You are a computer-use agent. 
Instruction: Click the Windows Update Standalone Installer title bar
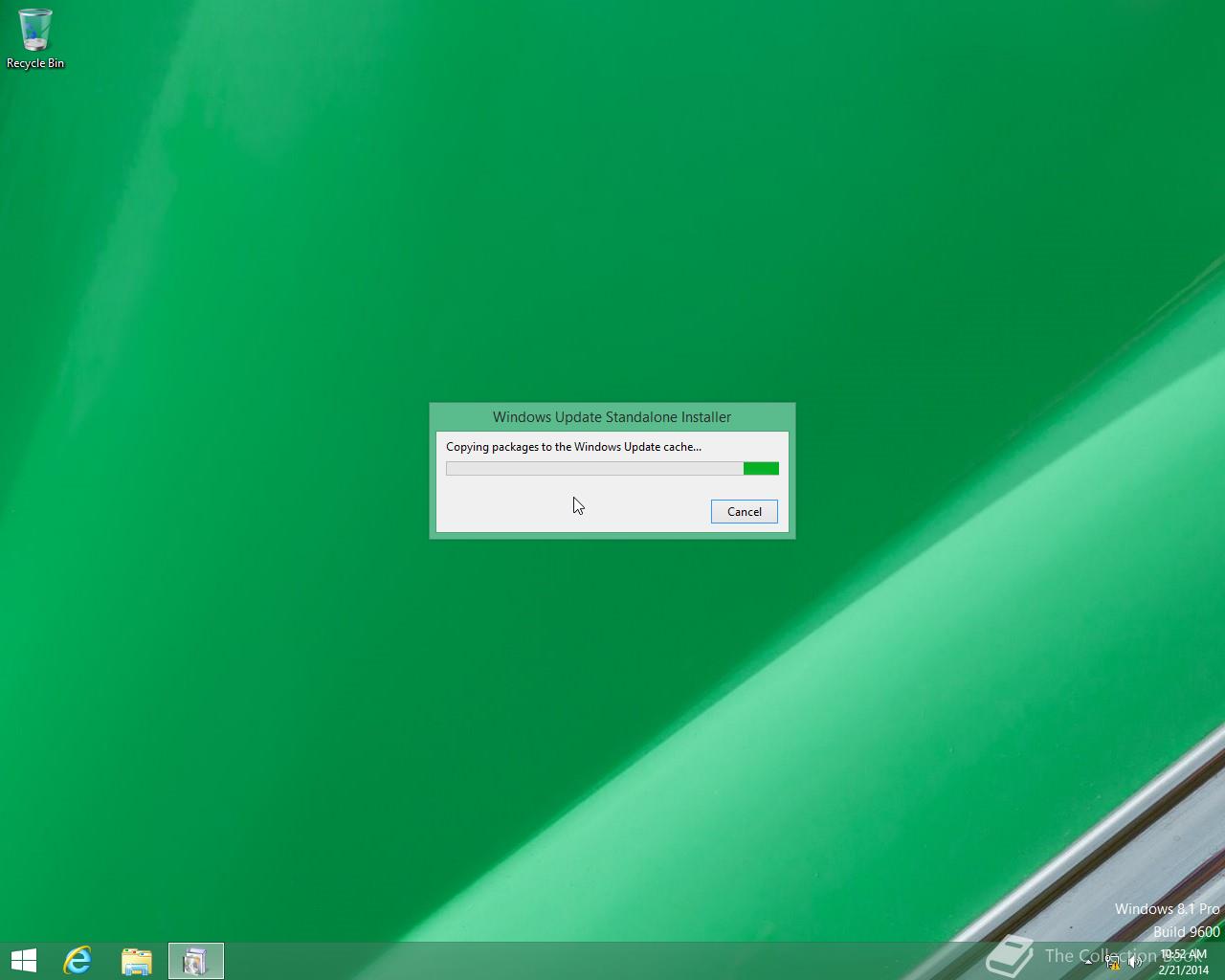point(612,417)
